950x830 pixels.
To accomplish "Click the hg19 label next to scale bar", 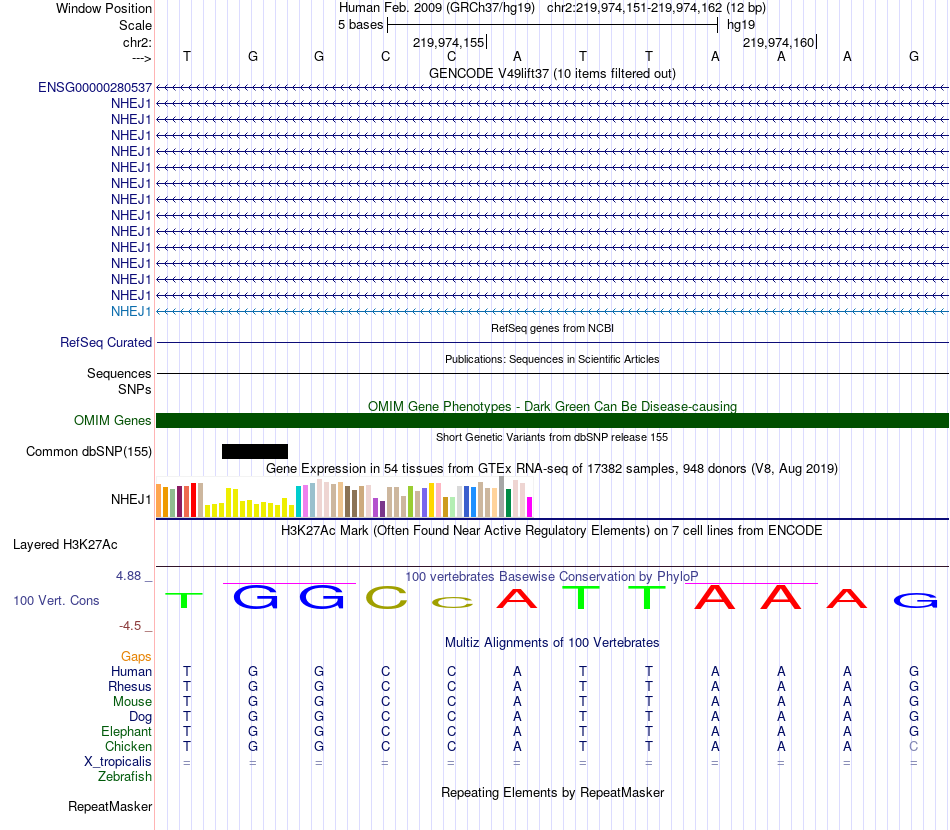I will [x=741, y=25].
